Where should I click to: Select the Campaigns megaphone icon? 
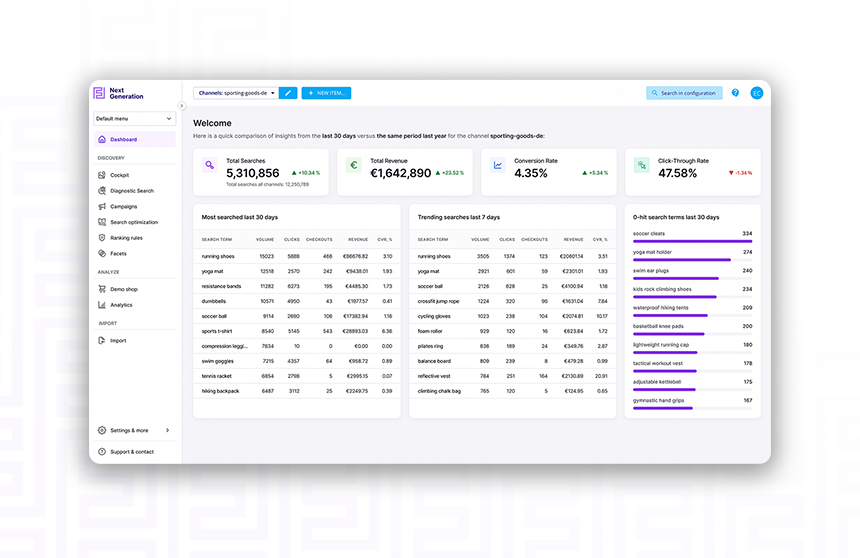[102, 206]
